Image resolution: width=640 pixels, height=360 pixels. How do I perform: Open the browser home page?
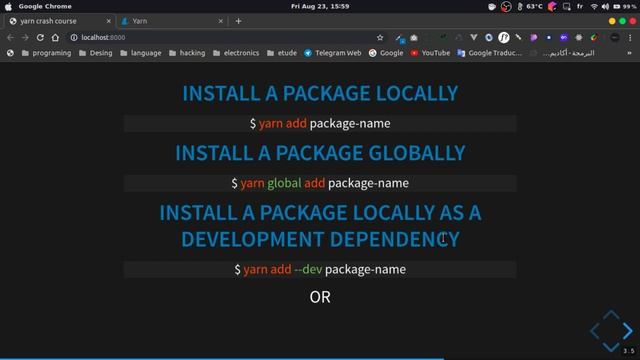point(55,38)
